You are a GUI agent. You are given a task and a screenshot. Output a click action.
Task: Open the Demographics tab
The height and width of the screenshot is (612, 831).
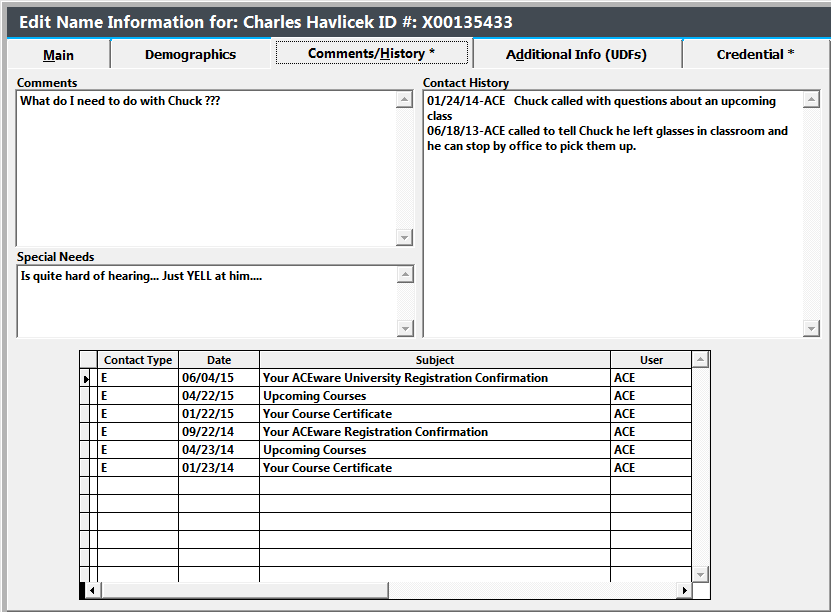190,55
